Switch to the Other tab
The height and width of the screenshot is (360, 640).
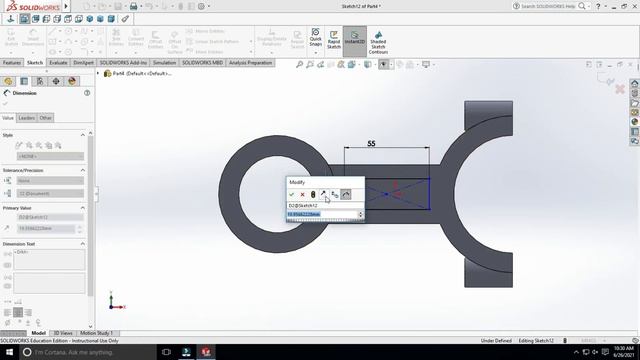tap(45, 118)
